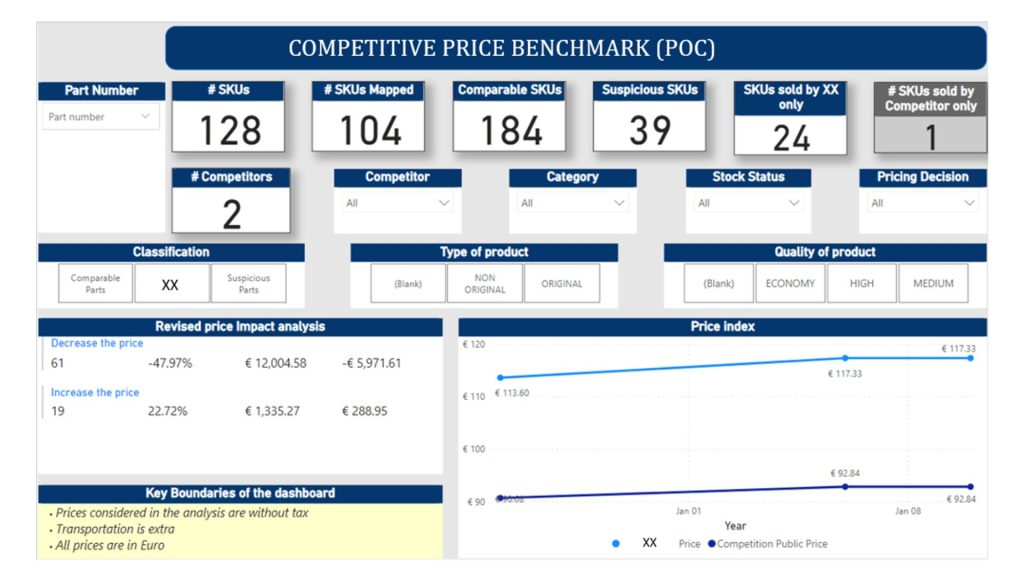The width and height of the screenshot is (1024, 576).
Task: Click the XX Price legend marker
Action: click(615, 544)
